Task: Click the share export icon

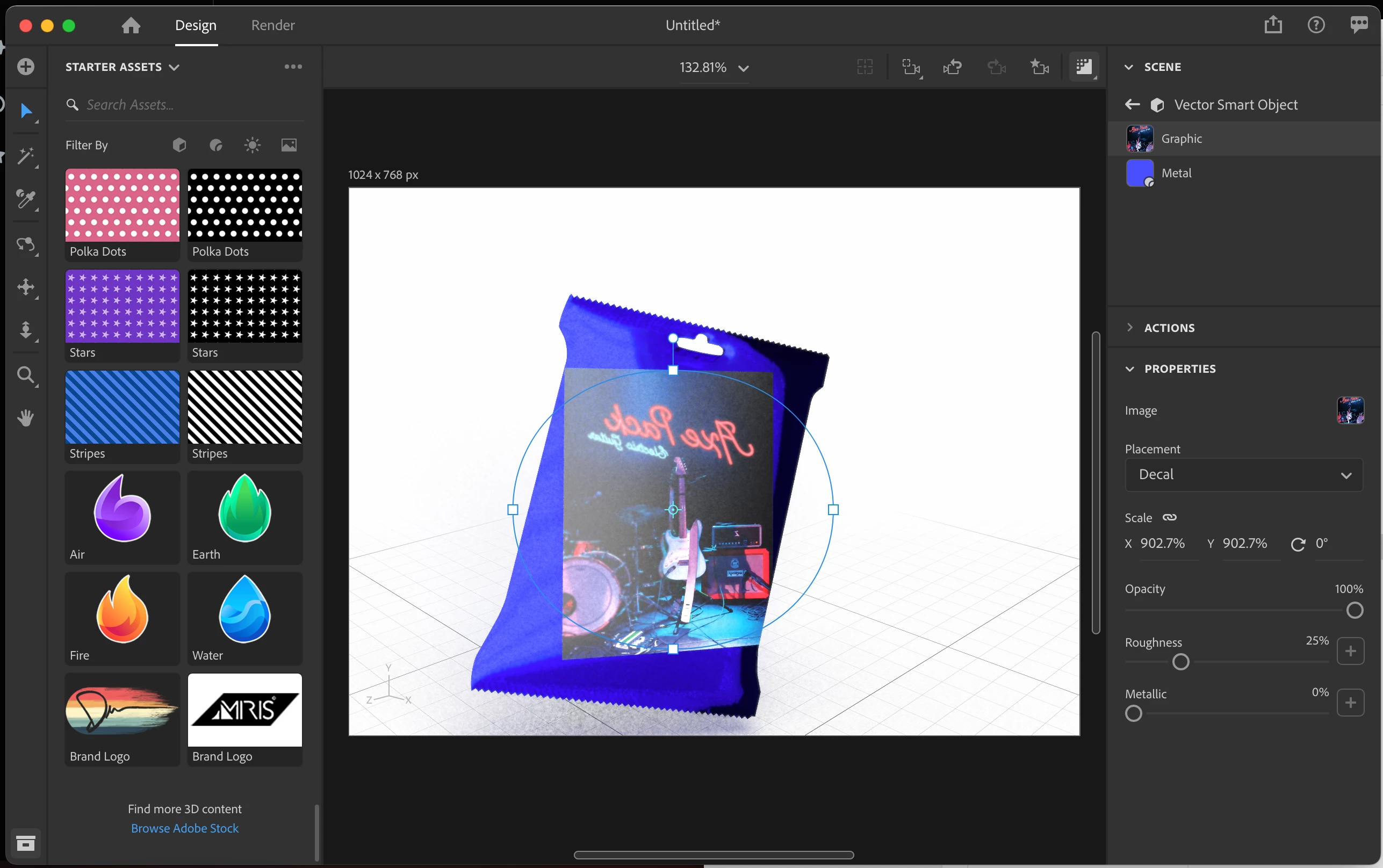Action: pyautogui.click(x=1273, y=25)
